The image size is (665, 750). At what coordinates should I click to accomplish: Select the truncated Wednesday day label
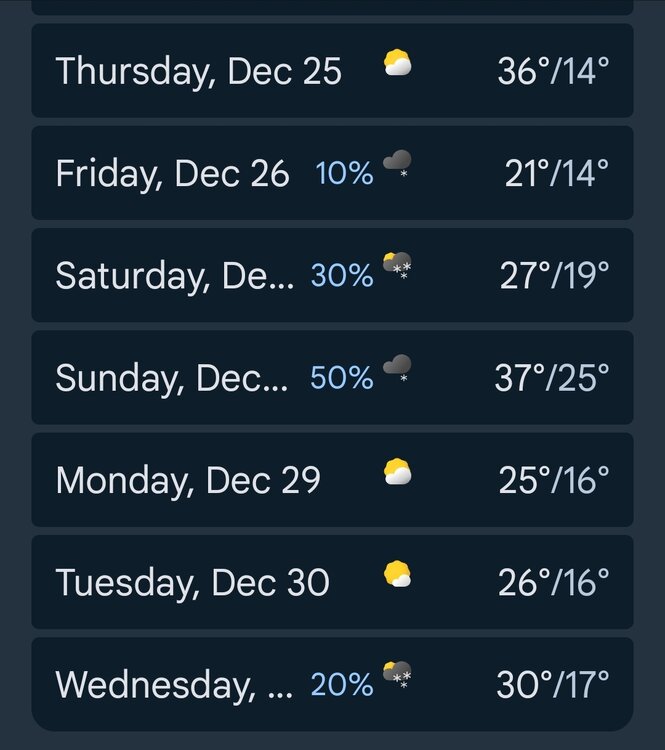tap(174, 685)
